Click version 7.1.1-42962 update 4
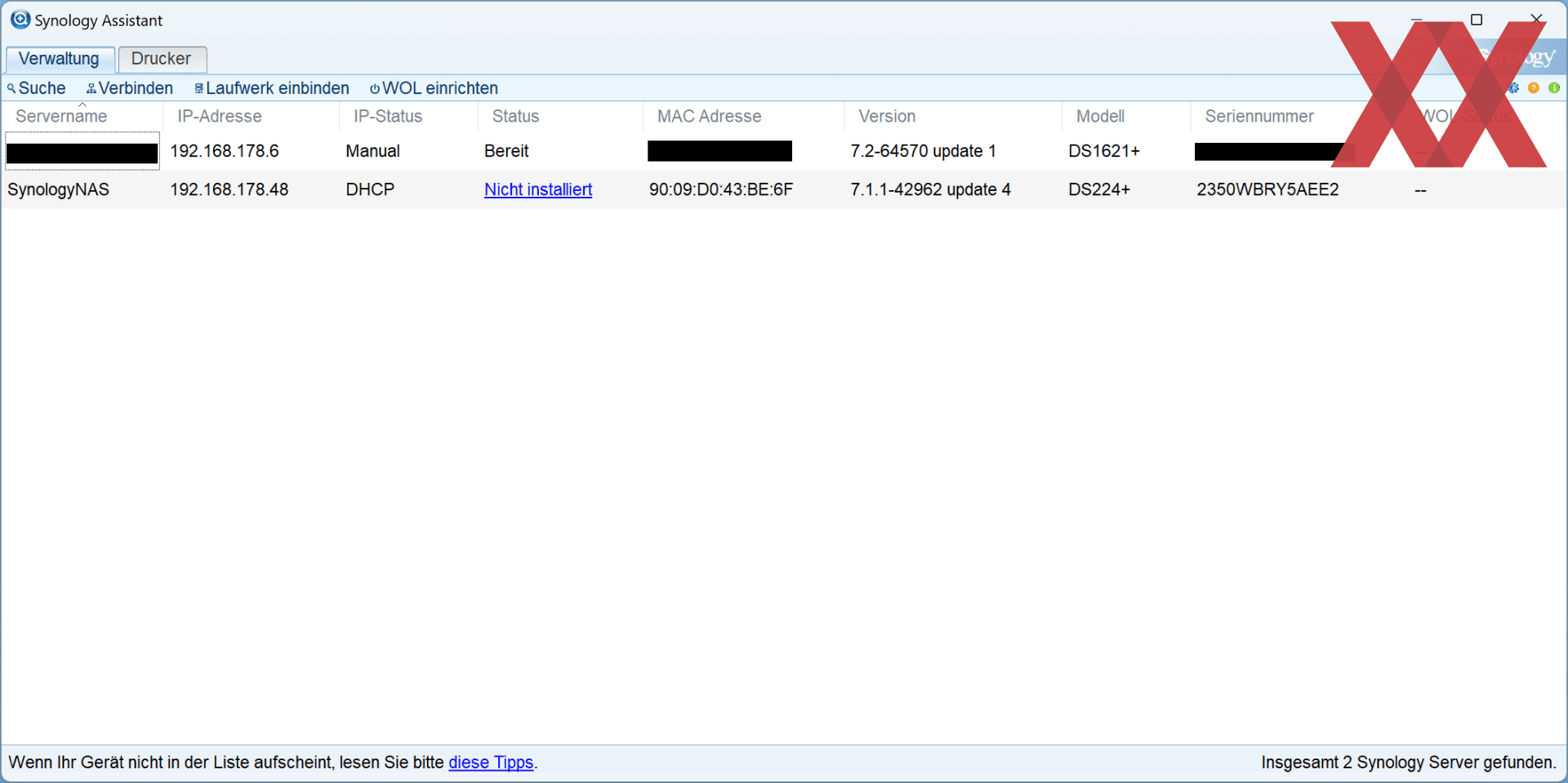Viewport: 1568px width, 783px height. [x=930, y=189]
